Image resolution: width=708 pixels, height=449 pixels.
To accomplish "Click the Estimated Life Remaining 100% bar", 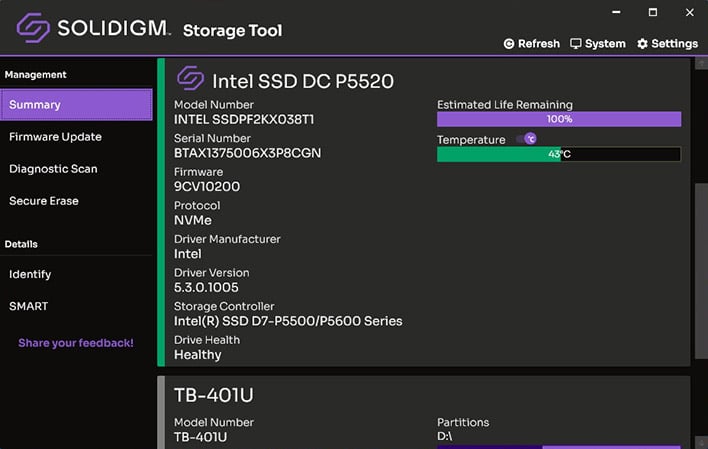I will point(559,119).
